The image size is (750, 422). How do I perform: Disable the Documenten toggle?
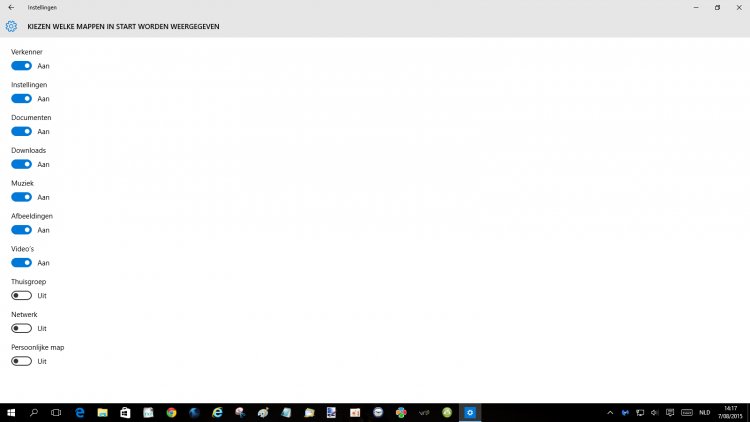click(22, 131)
